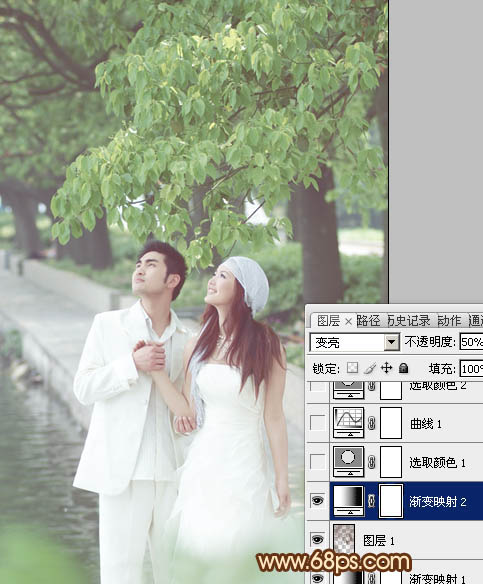Screen dimensions: 483x584
Task: Show the 曲线 1 layer visibility box
Action: pyautogui.click(x=317, y=423)
